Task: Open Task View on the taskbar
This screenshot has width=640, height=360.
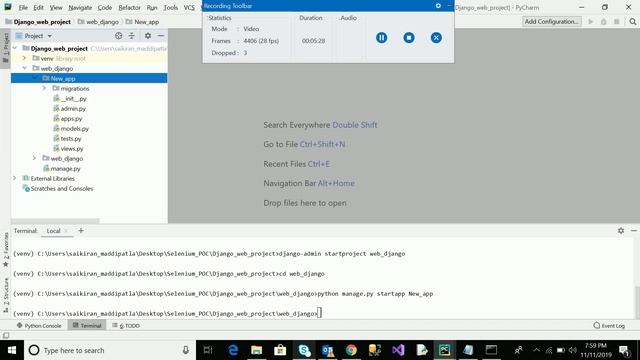Action: tap(208, 350)
